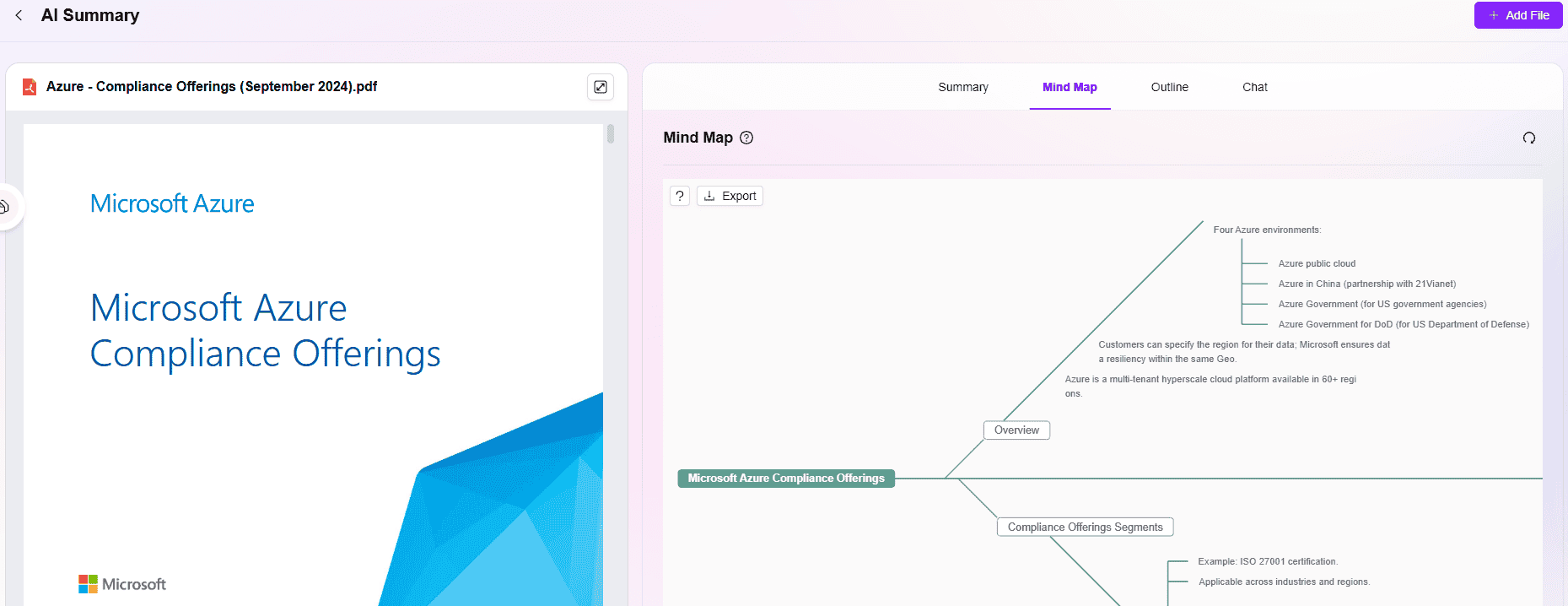Image resolution: width=1568 pixels, height=606 pixels.
Task: Click the PDF file name title
Action: pyautogui.click(x=212, y=86)
